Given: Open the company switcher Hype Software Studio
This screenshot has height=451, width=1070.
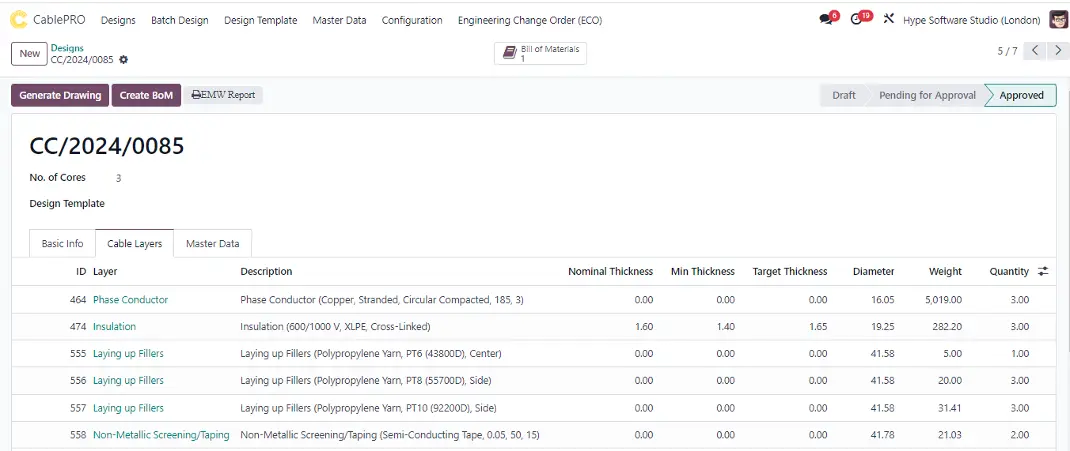Looking at the screenshot, I should 972,20.
